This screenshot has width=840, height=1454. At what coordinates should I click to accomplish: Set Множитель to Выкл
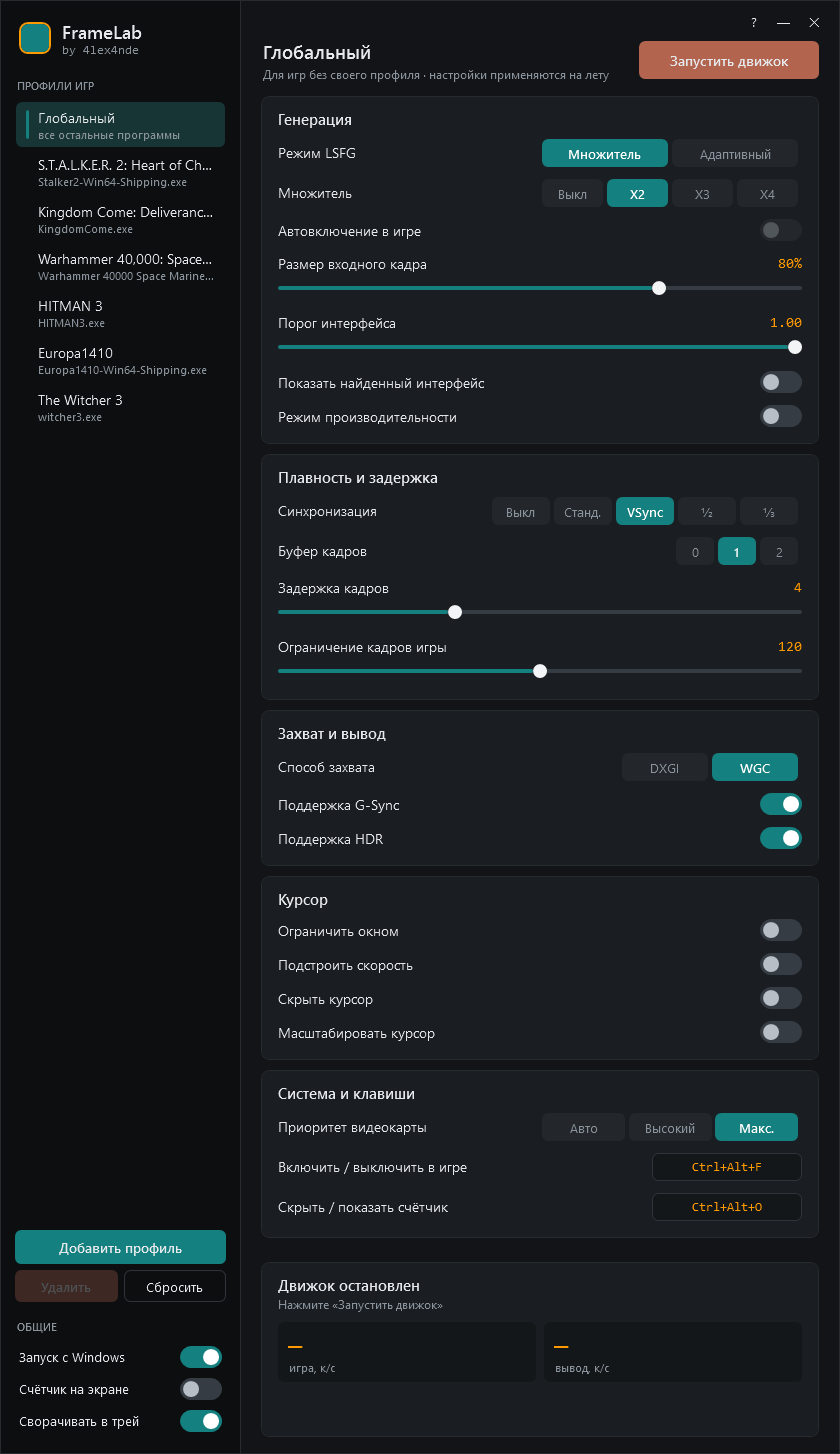572,194
